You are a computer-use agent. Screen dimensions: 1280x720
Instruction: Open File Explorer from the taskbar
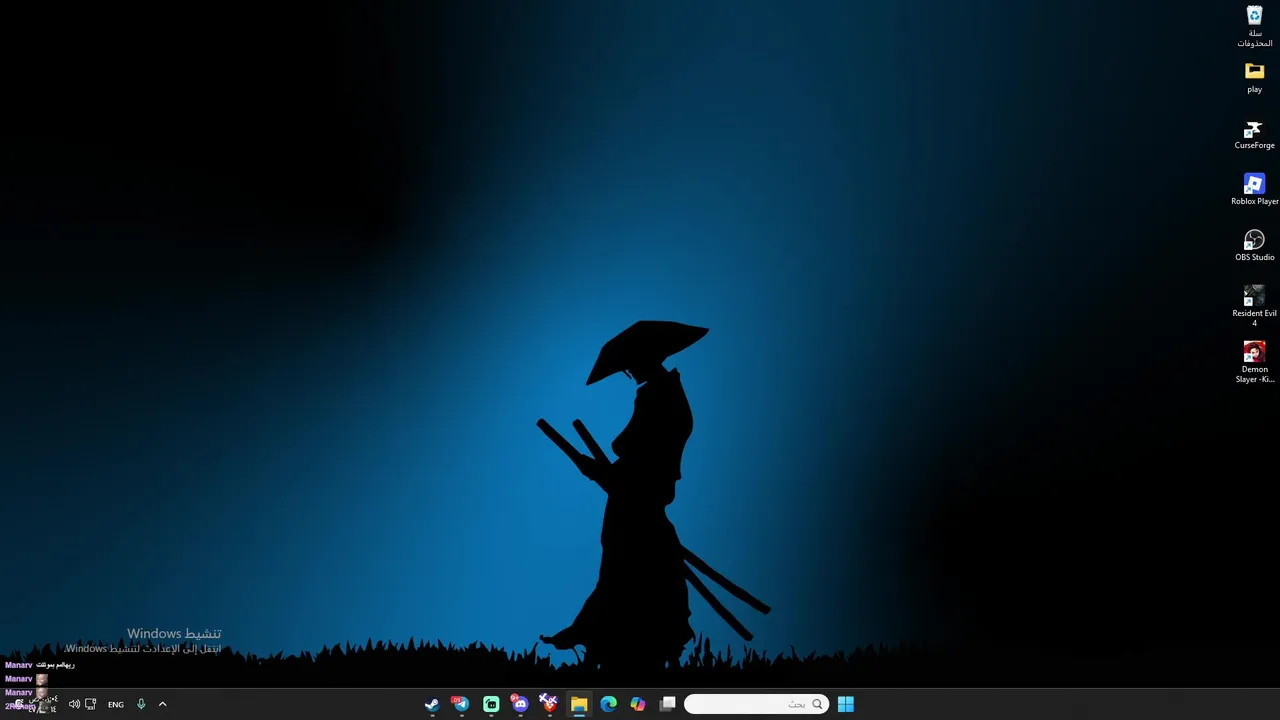(x=579, y=704)
